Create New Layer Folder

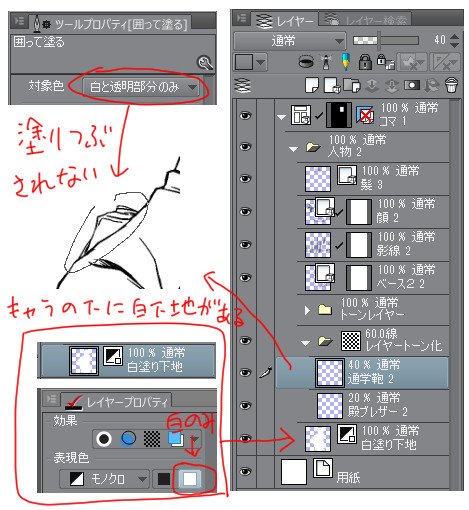(x=351, y=86)
